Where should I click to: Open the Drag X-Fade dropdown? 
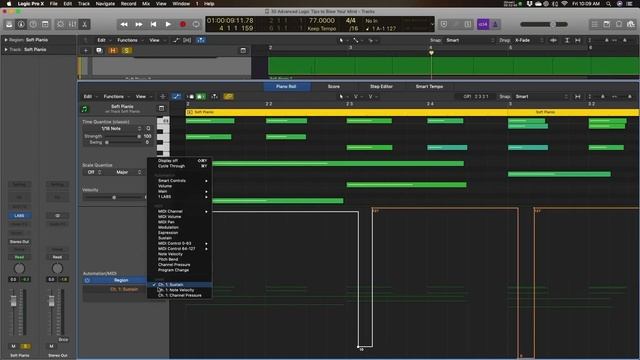[529, 40]
